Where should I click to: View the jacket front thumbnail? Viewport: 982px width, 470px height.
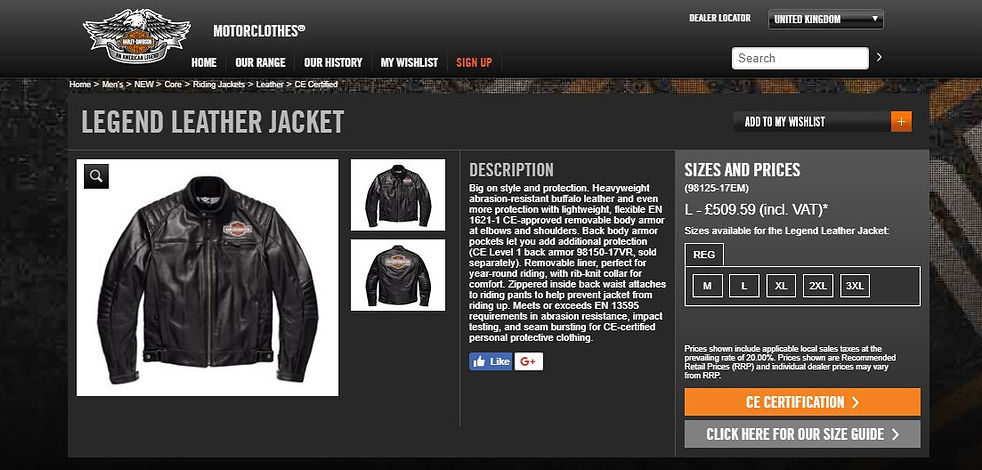click(x=398, y=195)
